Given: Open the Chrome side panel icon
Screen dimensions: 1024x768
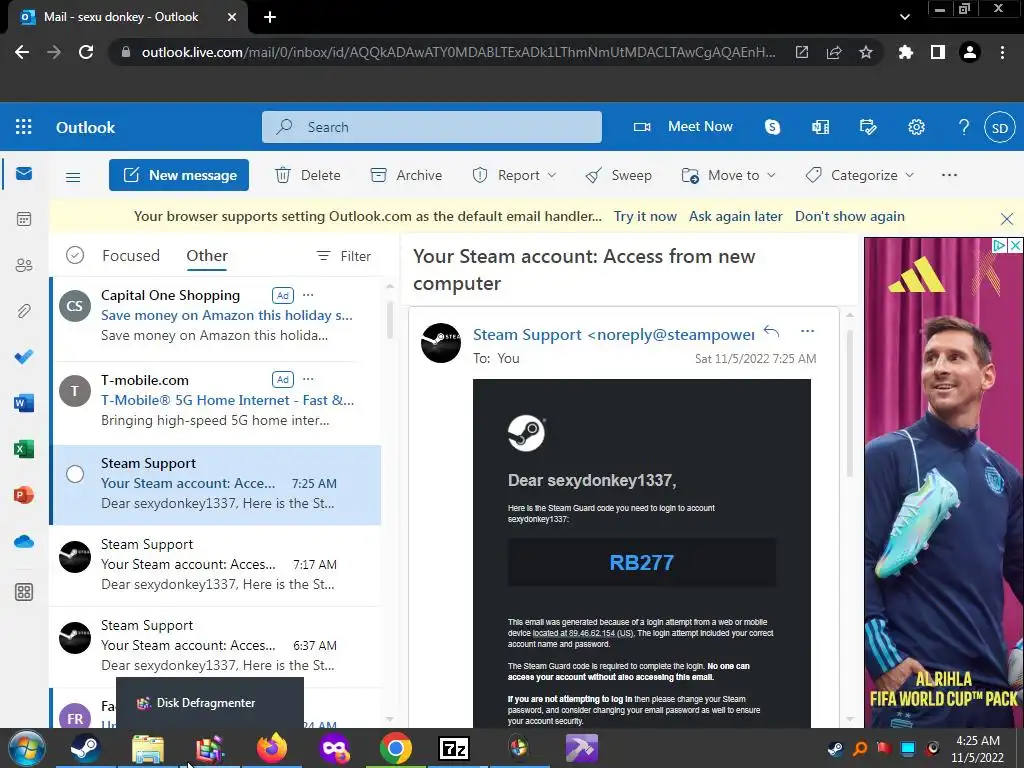Looking at the screenshot, I should 938,52.
